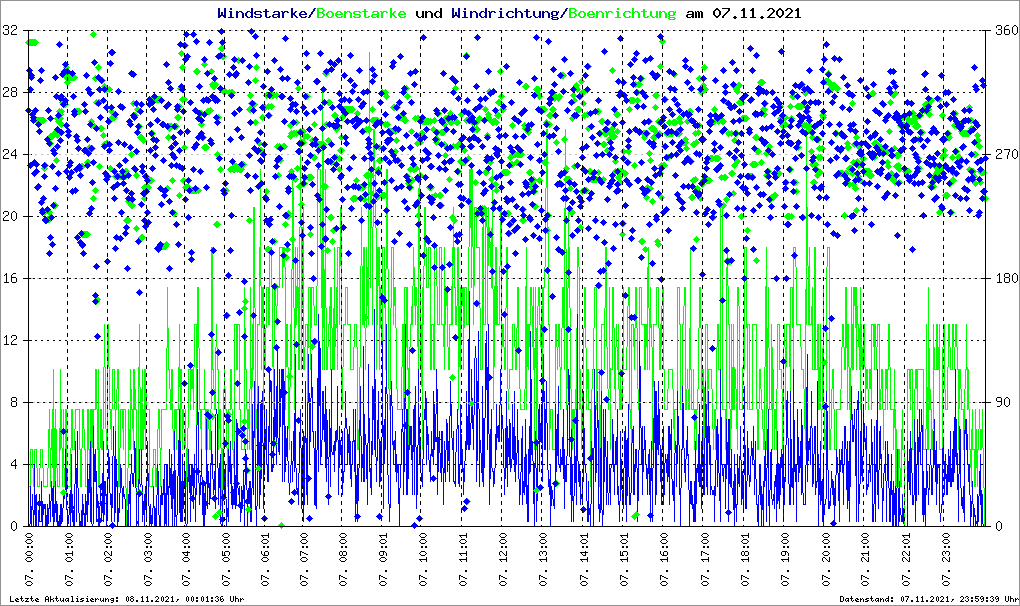Click the '07. 09:01' time axis label
Screen dimensions: 1020x606
tap(383, 559)
